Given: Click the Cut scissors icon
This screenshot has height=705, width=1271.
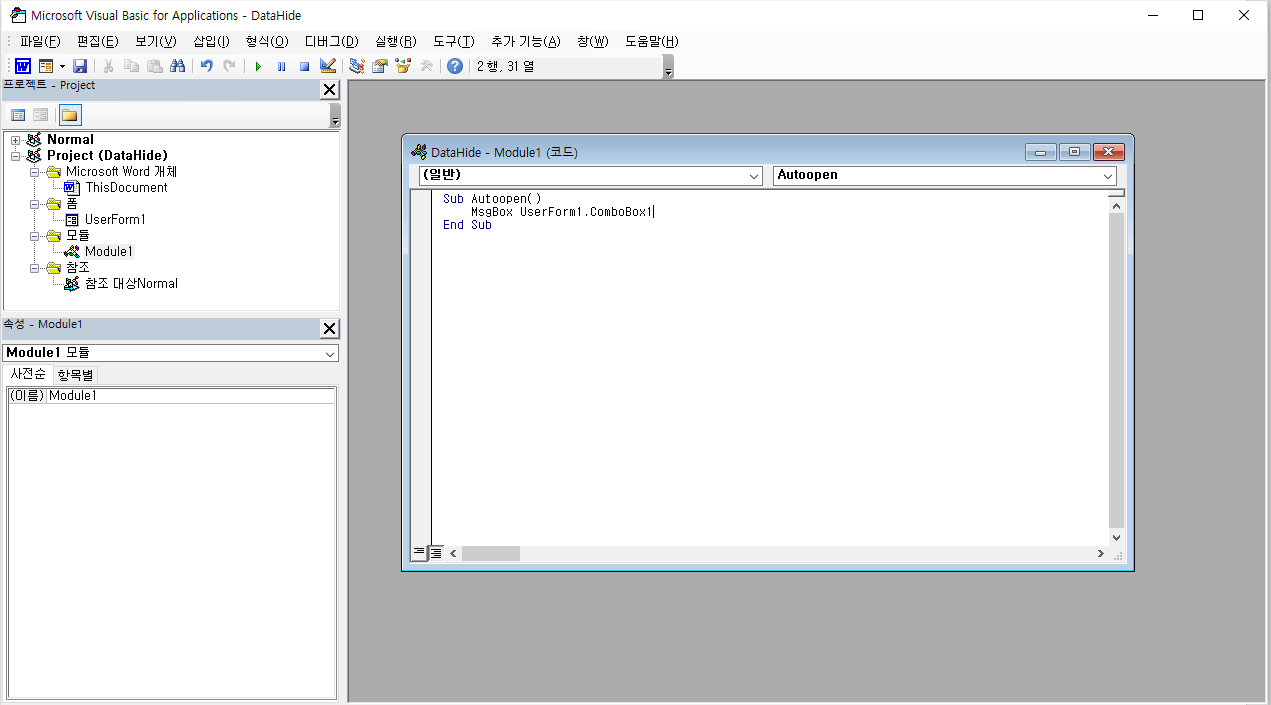Looking at the screenshot, I should (x=108, y=66).
